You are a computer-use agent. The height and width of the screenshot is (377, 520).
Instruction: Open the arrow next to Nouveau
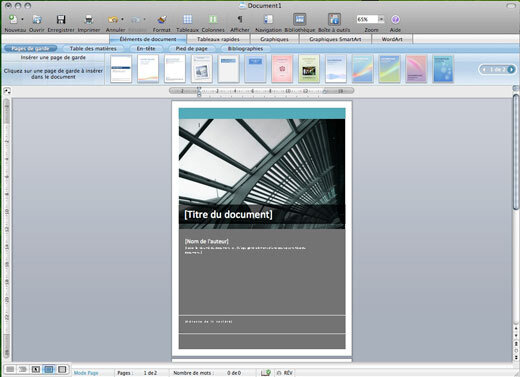pyautogui.click(x=22, y=19)
